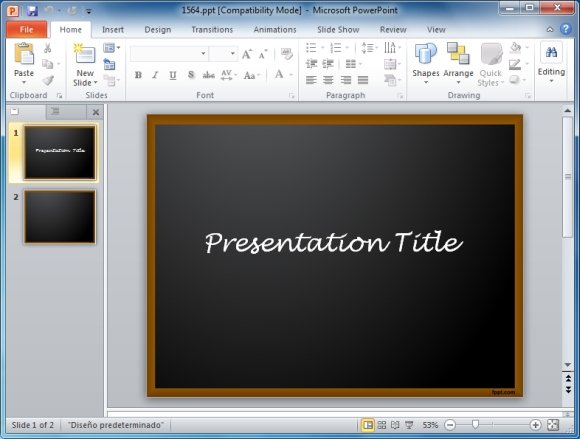Align text right
Screen dimensions: 580x439
345,80
